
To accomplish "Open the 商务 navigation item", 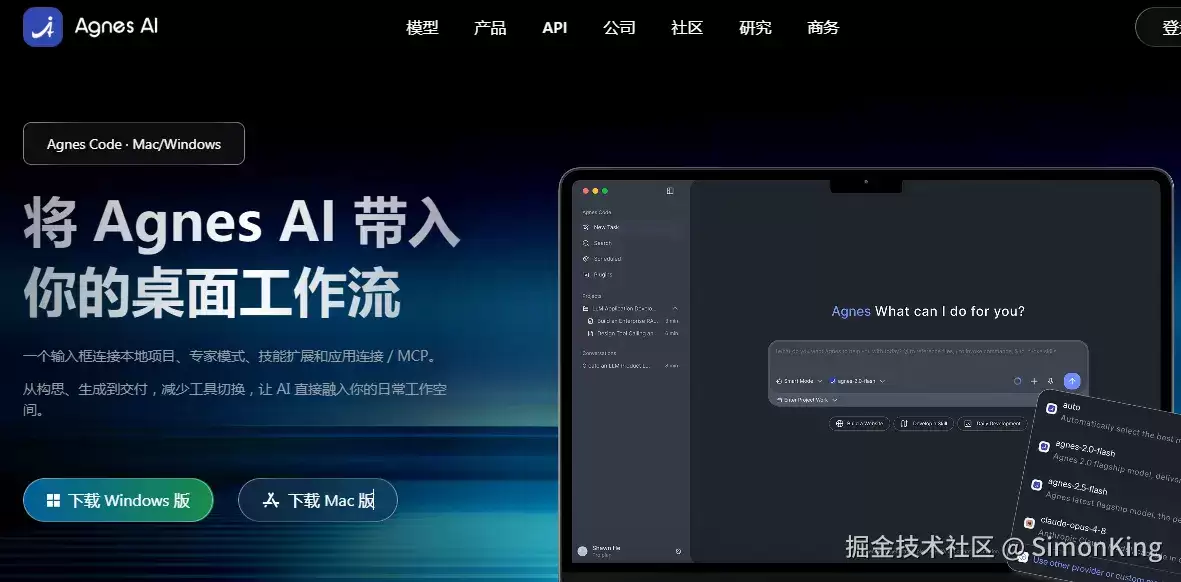I will (x=822, y=28).
